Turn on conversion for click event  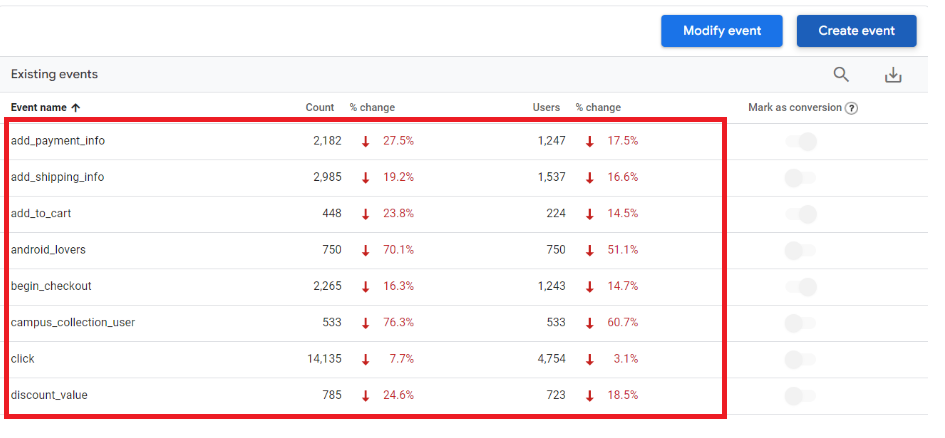[801, 360]
